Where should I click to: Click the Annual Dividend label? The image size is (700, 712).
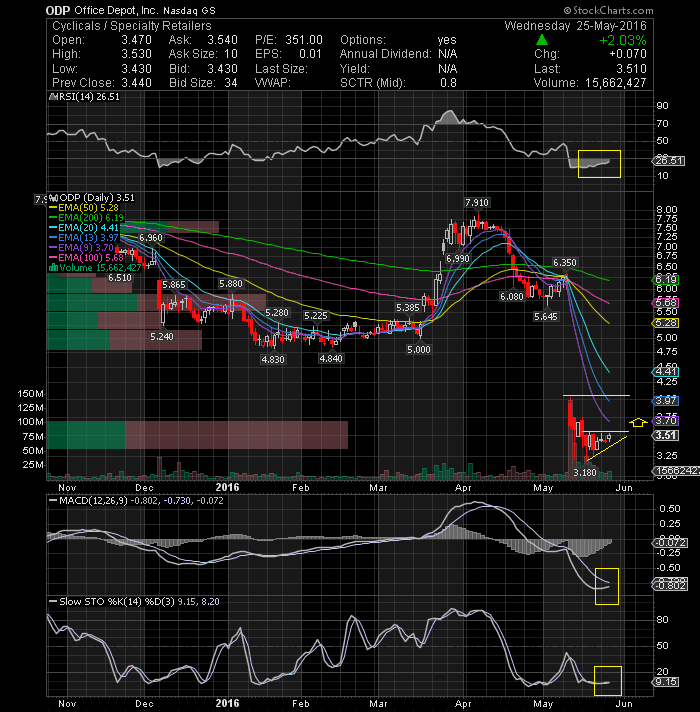385,54
